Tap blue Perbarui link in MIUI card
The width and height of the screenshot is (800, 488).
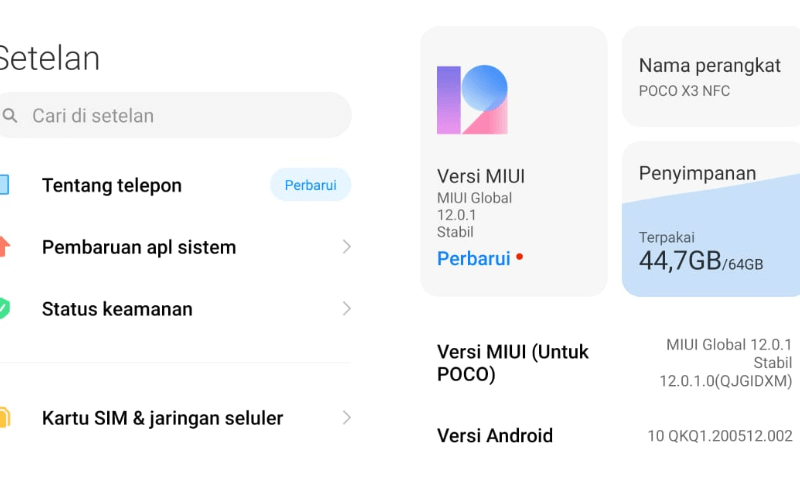coord(473,259)
